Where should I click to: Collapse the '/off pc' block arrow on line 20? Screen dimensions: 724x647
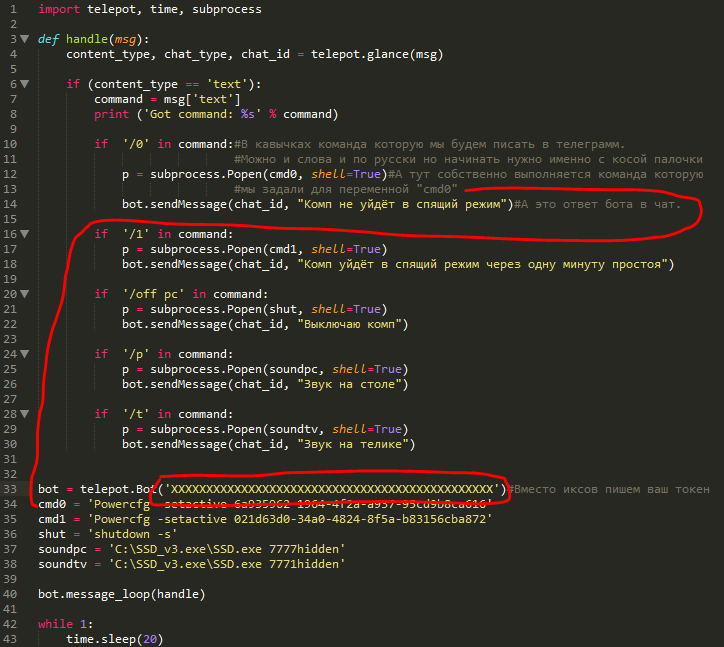pos(24,294)
